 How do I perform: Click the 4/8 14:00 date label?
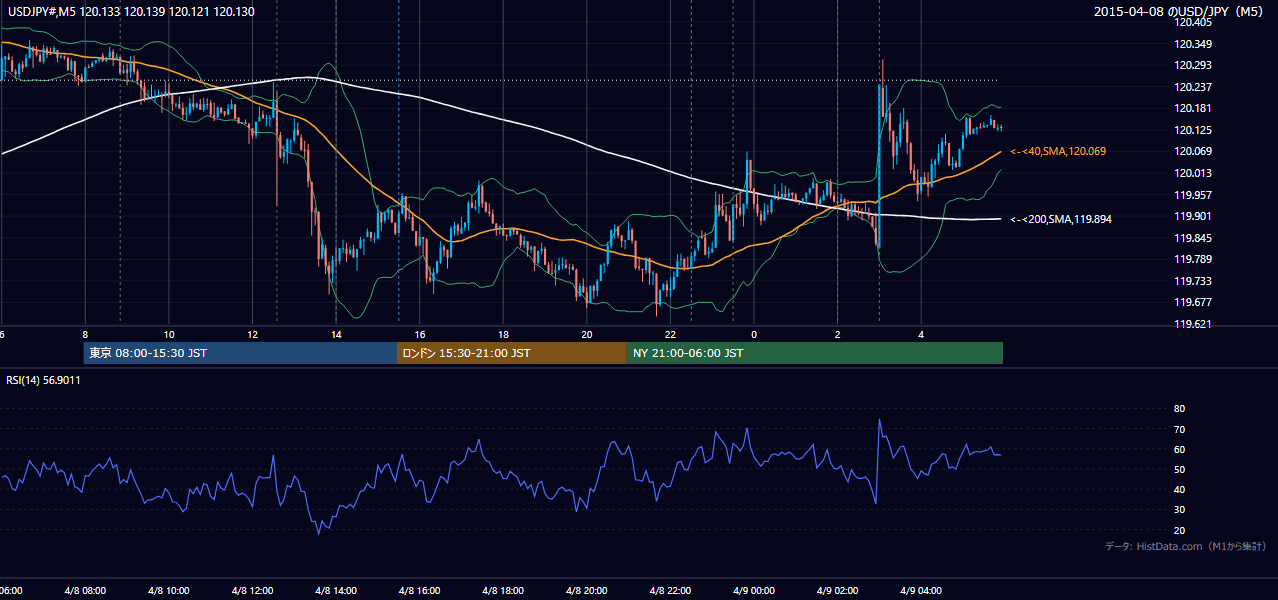(x=335, y=591)
